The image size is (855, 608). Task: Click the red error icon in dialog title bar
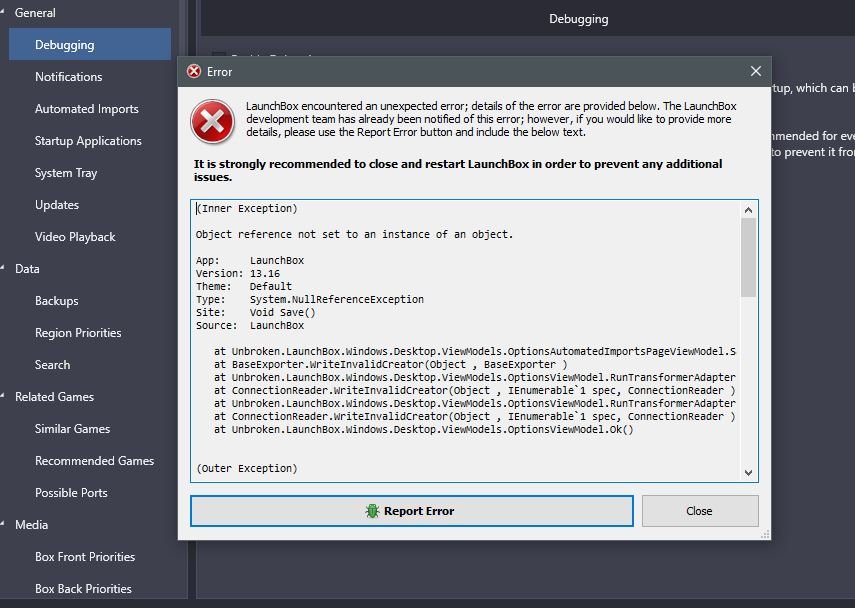194,71
